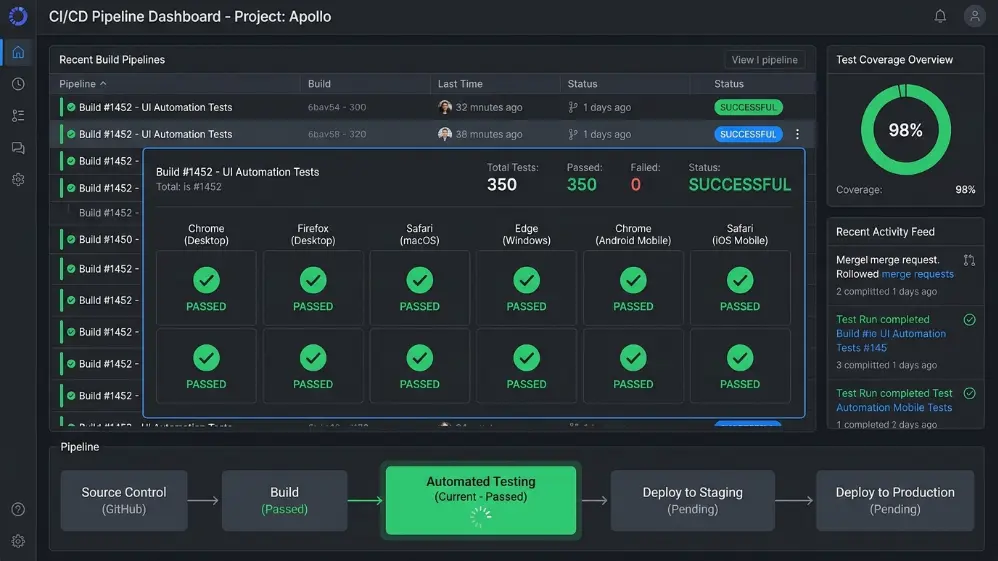Open the bottom settings gear icon

pos(18,541)
